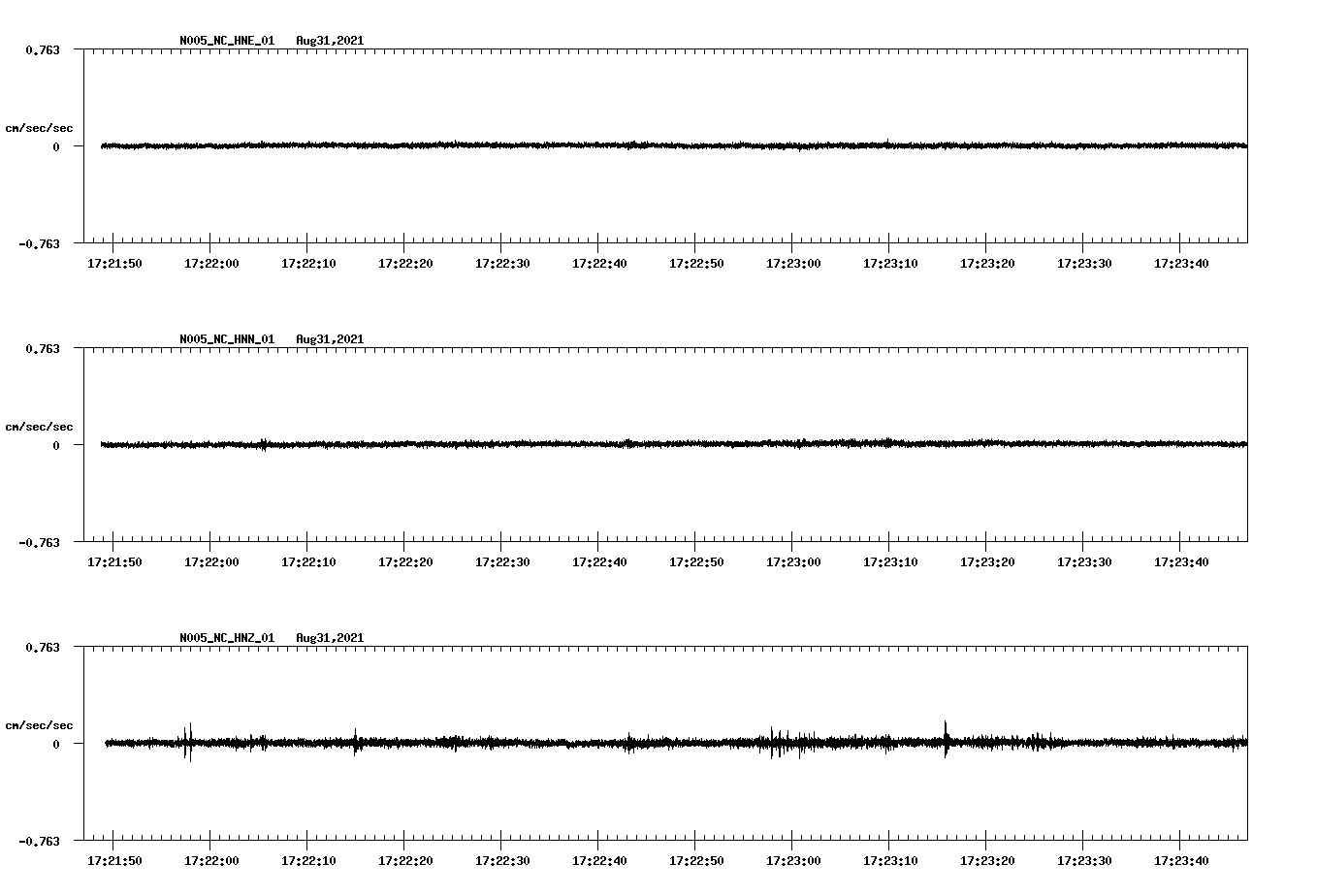Click the 17:23:20 time label under HNZ plot
The width and height of the screenshot is (1317, 896).
coord(987,861)
